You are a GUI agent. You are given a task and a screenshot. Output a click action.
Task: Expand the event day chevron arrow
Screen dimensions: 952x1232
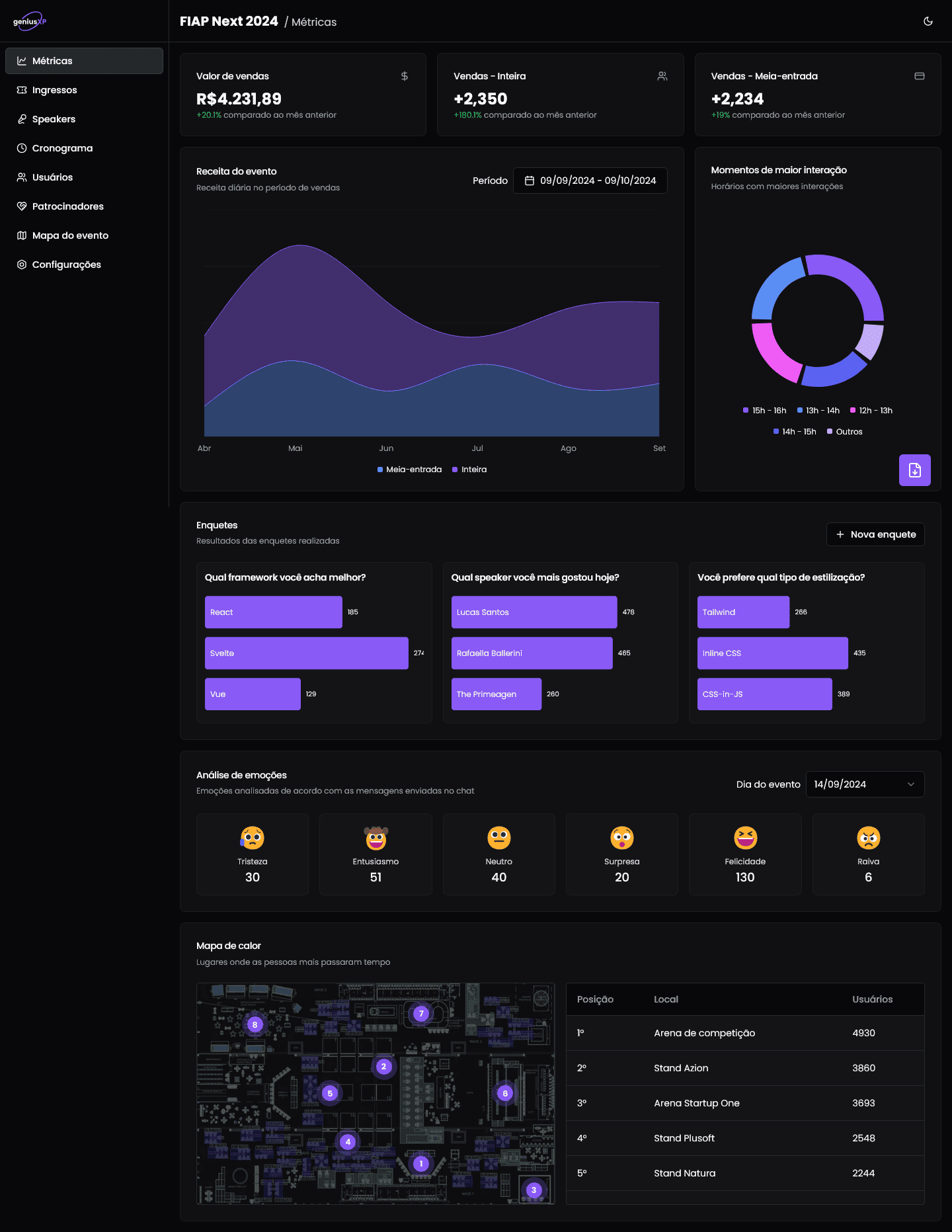click(x=910, y=784)
